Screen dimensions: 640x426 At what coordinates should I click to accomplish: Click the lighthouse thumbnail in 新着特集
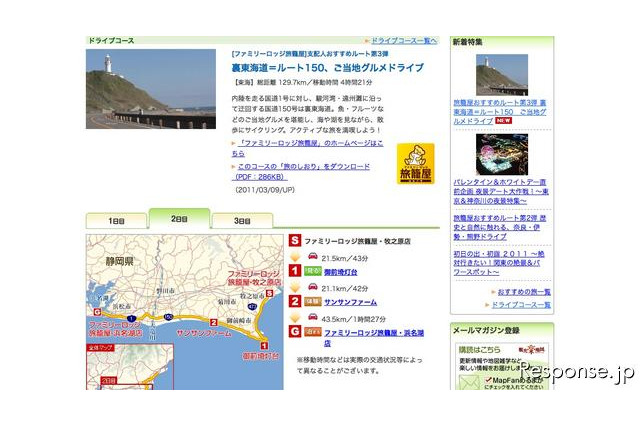[502, 75]
